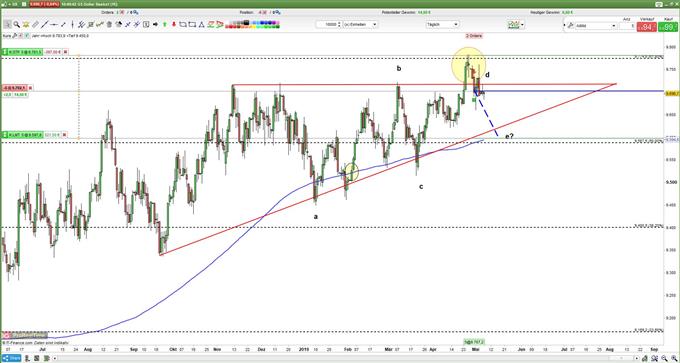Pick the black color swatch
Screen dimensions: 680x363
246,22
